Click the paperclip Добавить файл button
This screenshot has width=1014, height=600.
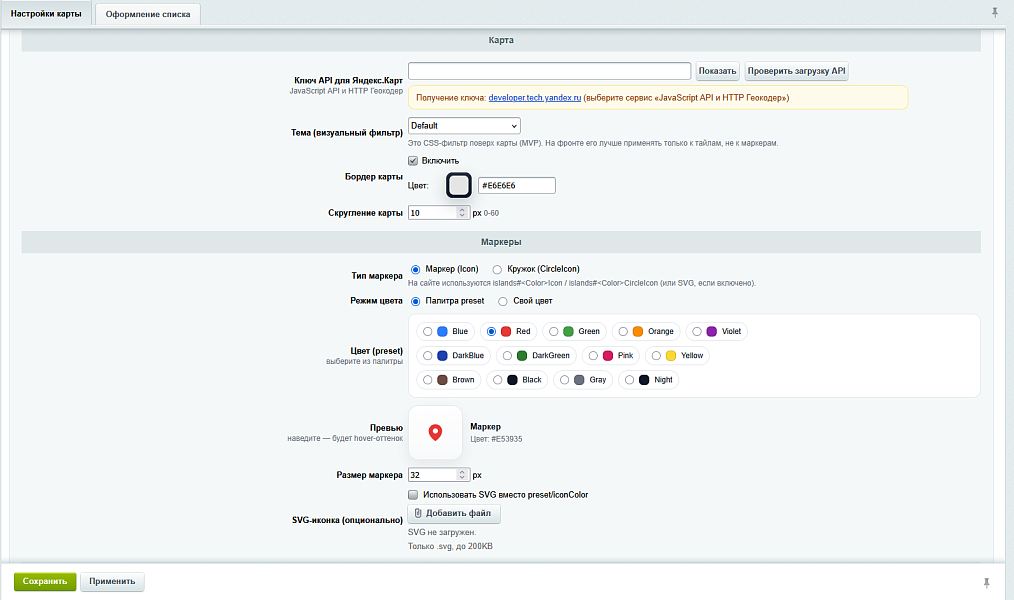454,513
